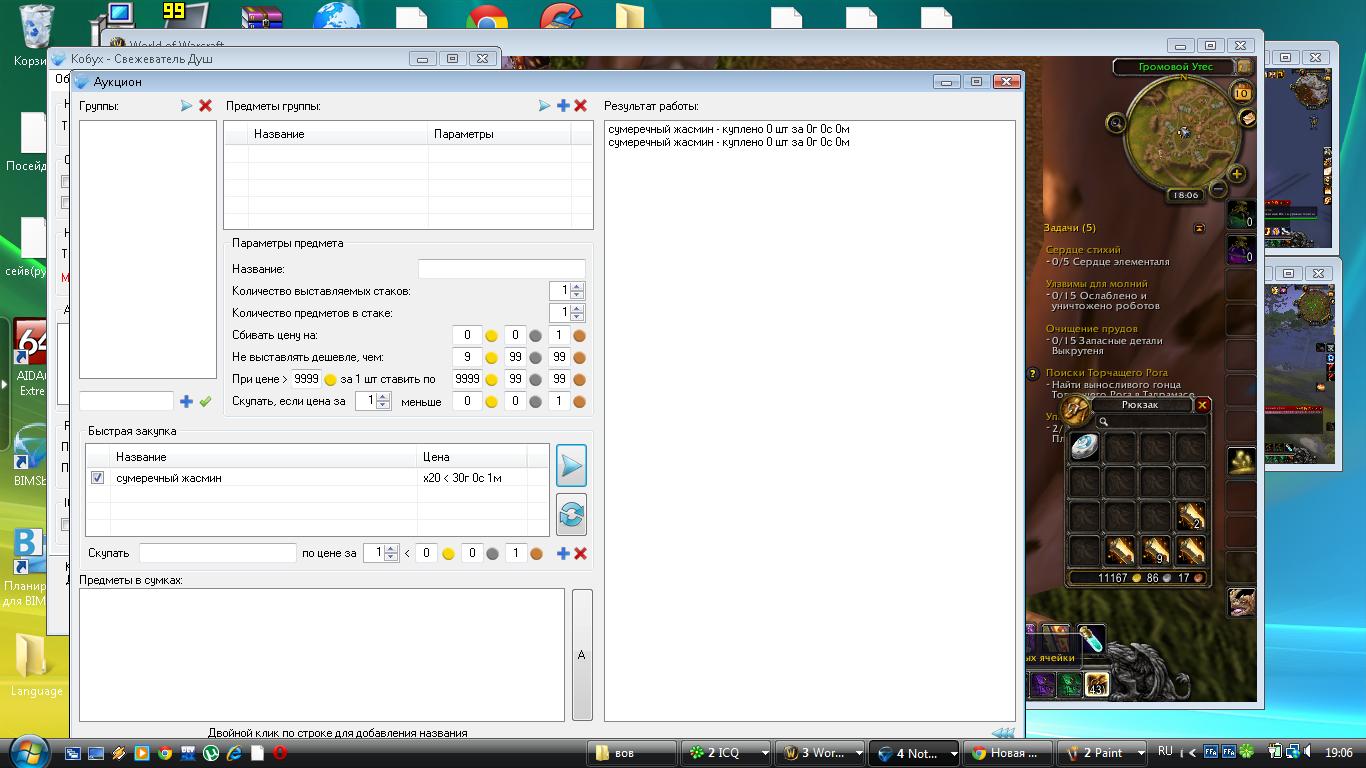Zoom in on the WoW minimap
The image size is (1366, 768).
[x=1237, y=174]
